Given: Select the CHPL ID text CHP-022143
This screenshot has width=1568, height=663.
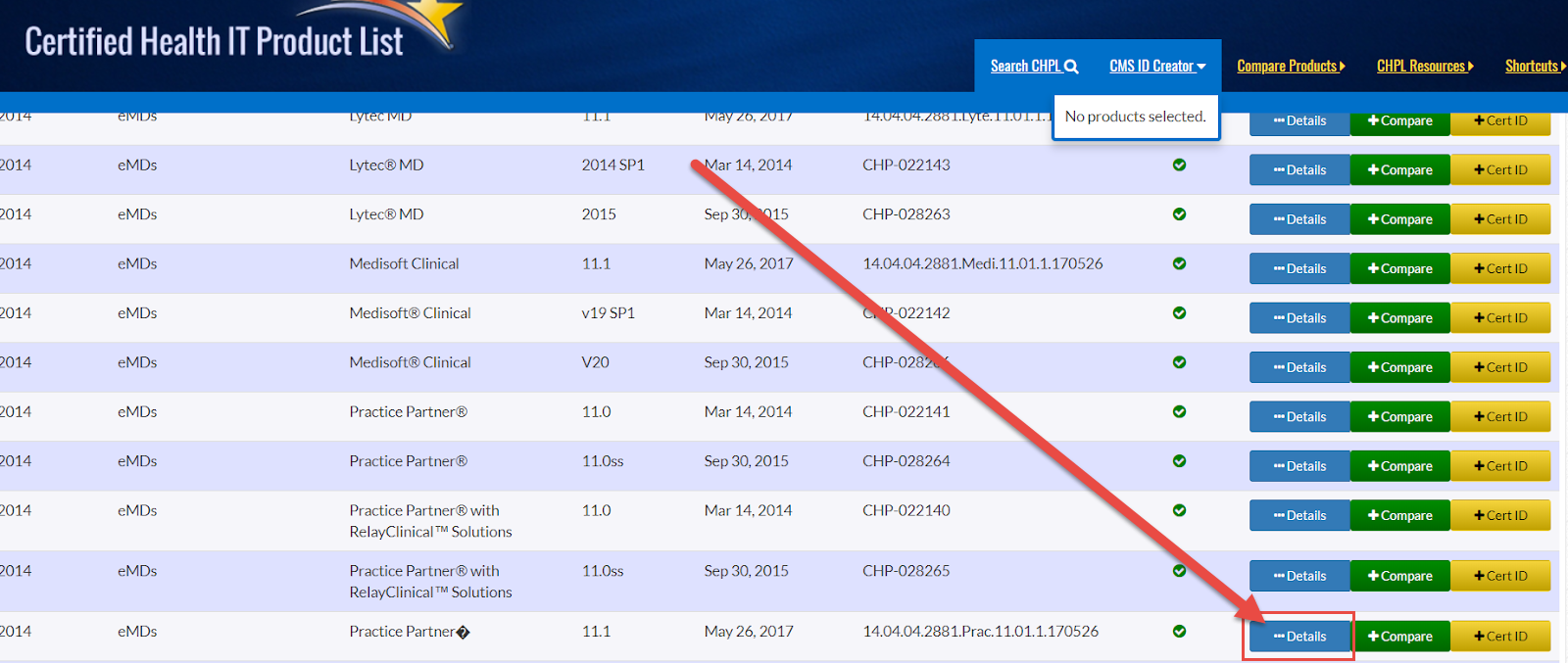Looking at the screenshot, I should 906,165.
